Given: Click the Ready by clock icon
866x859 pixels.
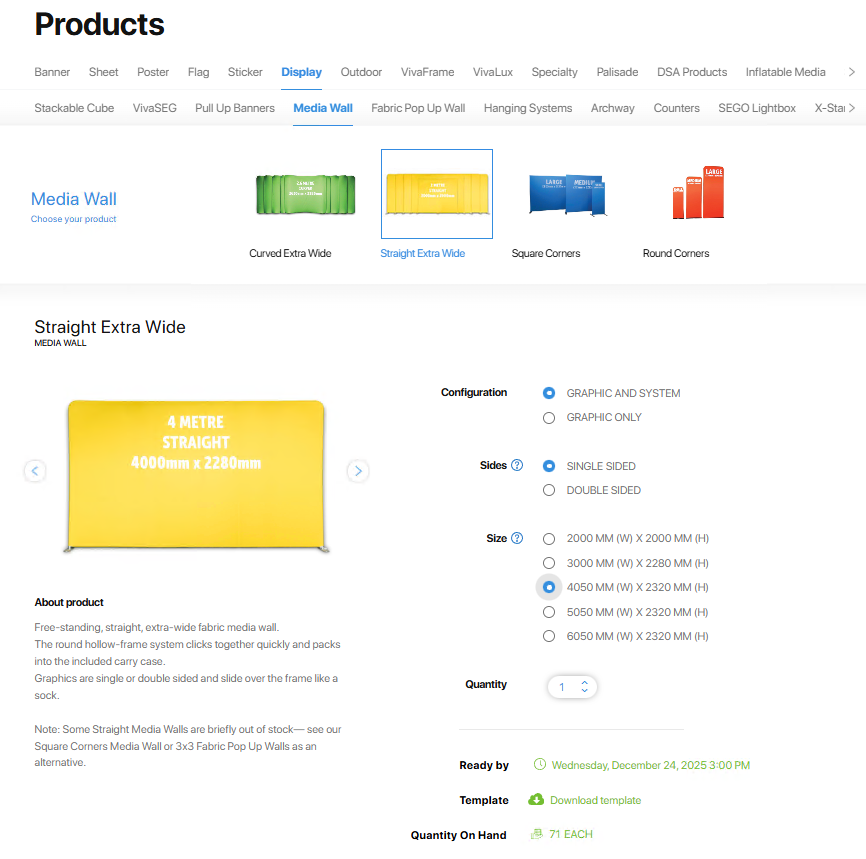Looking at the screenshot, I should 540,765.
